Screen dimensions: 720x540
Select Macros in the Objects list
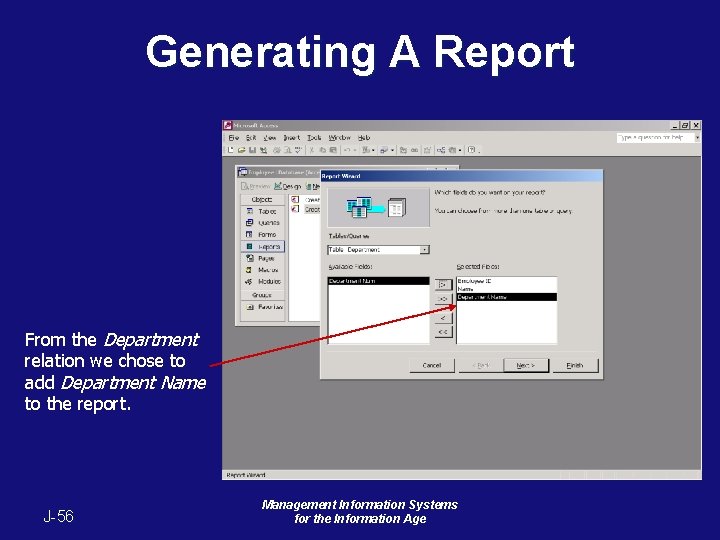(263, 270)
